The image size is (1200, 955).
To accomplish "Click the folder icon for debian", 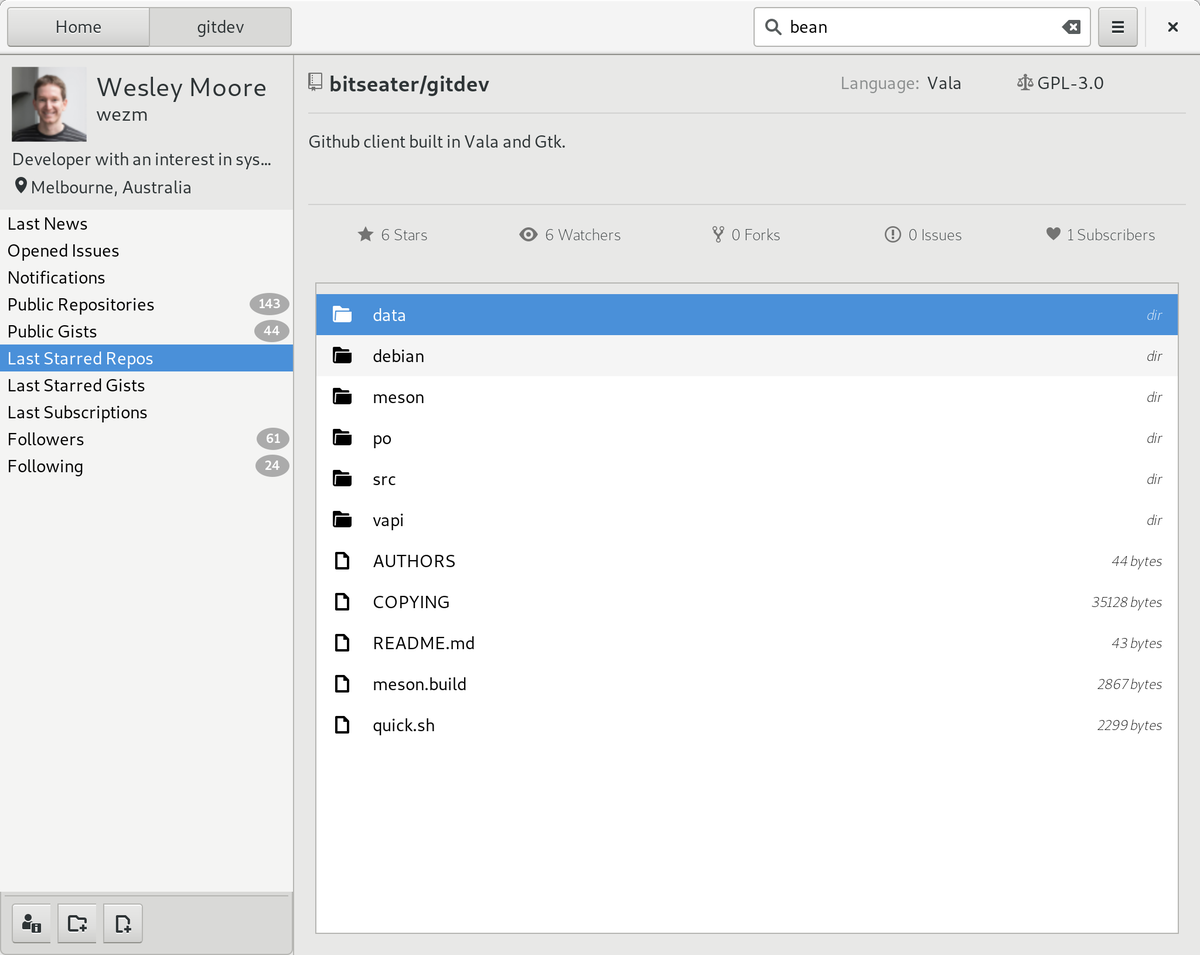I will point(342,356).
